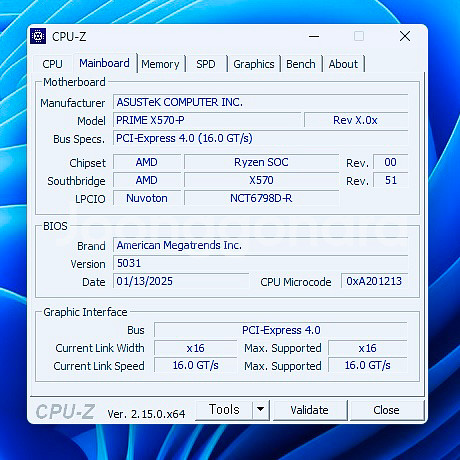
Task: Click the Ryzen SOC chipset value
Action: click(261, 162)
